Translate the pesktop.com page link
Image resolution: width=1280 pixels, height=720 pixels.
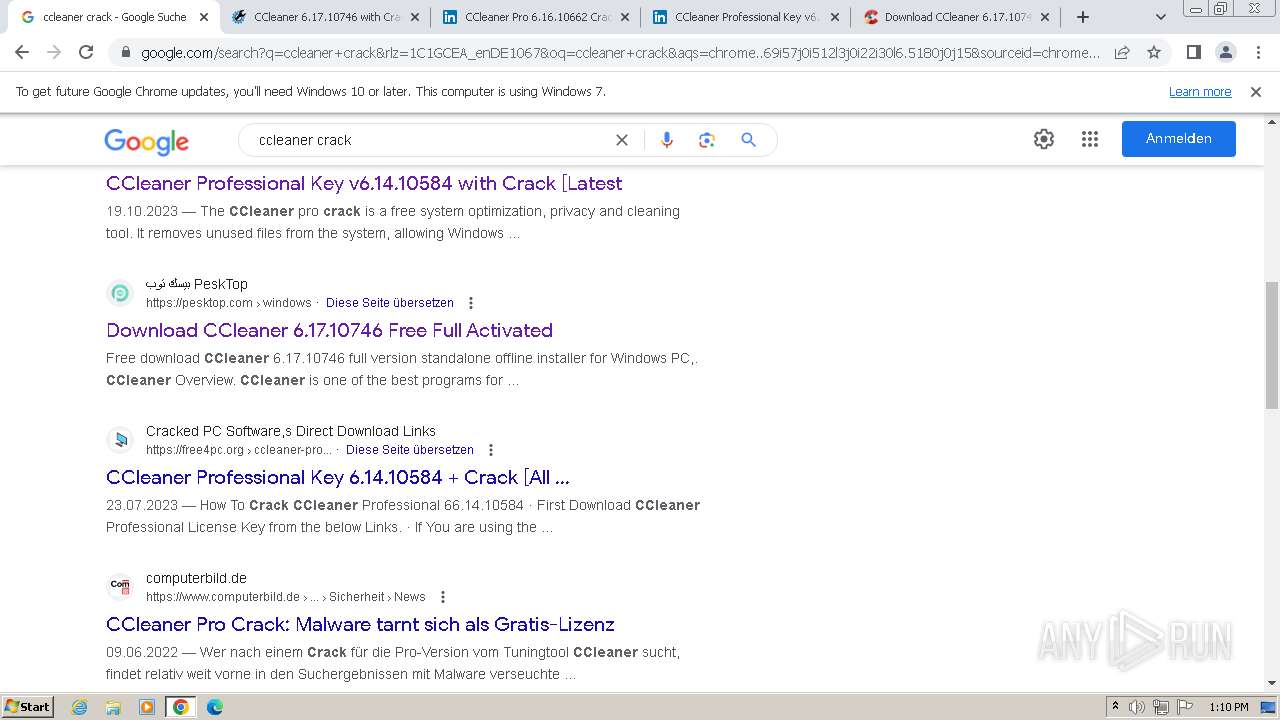(x=390, y=303)
